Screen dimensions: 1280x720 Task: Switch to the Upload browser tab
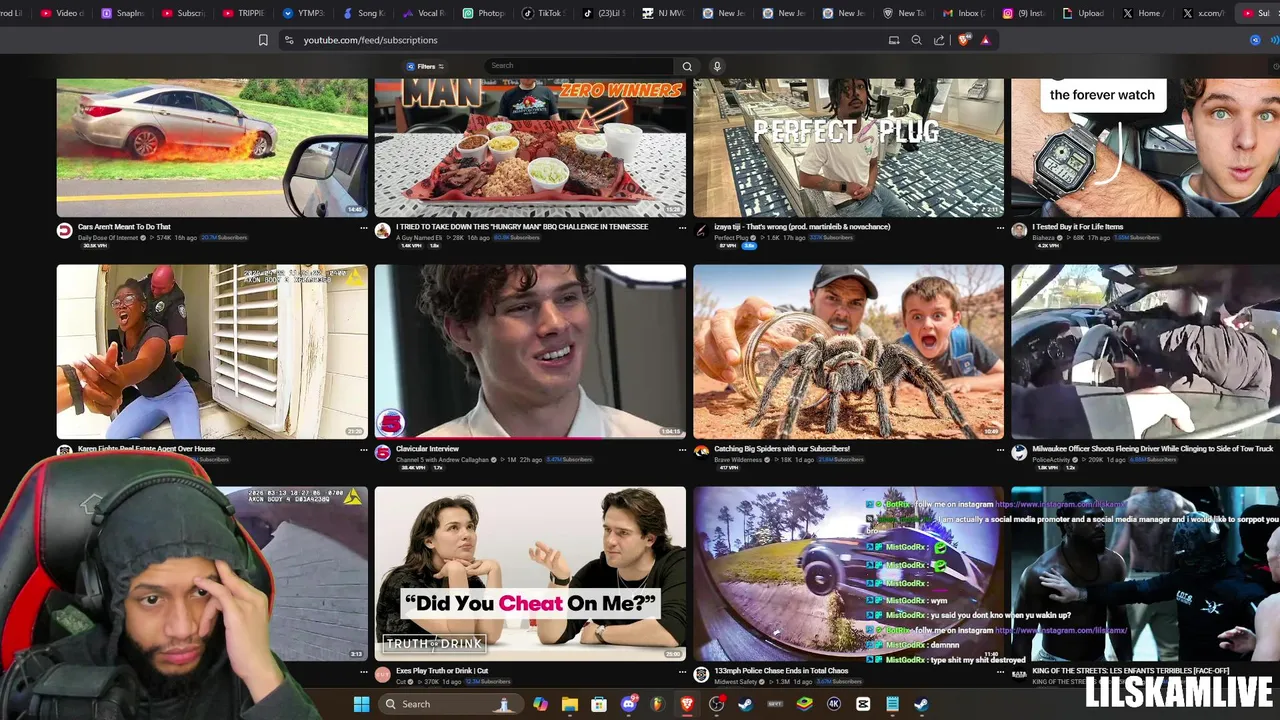click(1083, 13)
